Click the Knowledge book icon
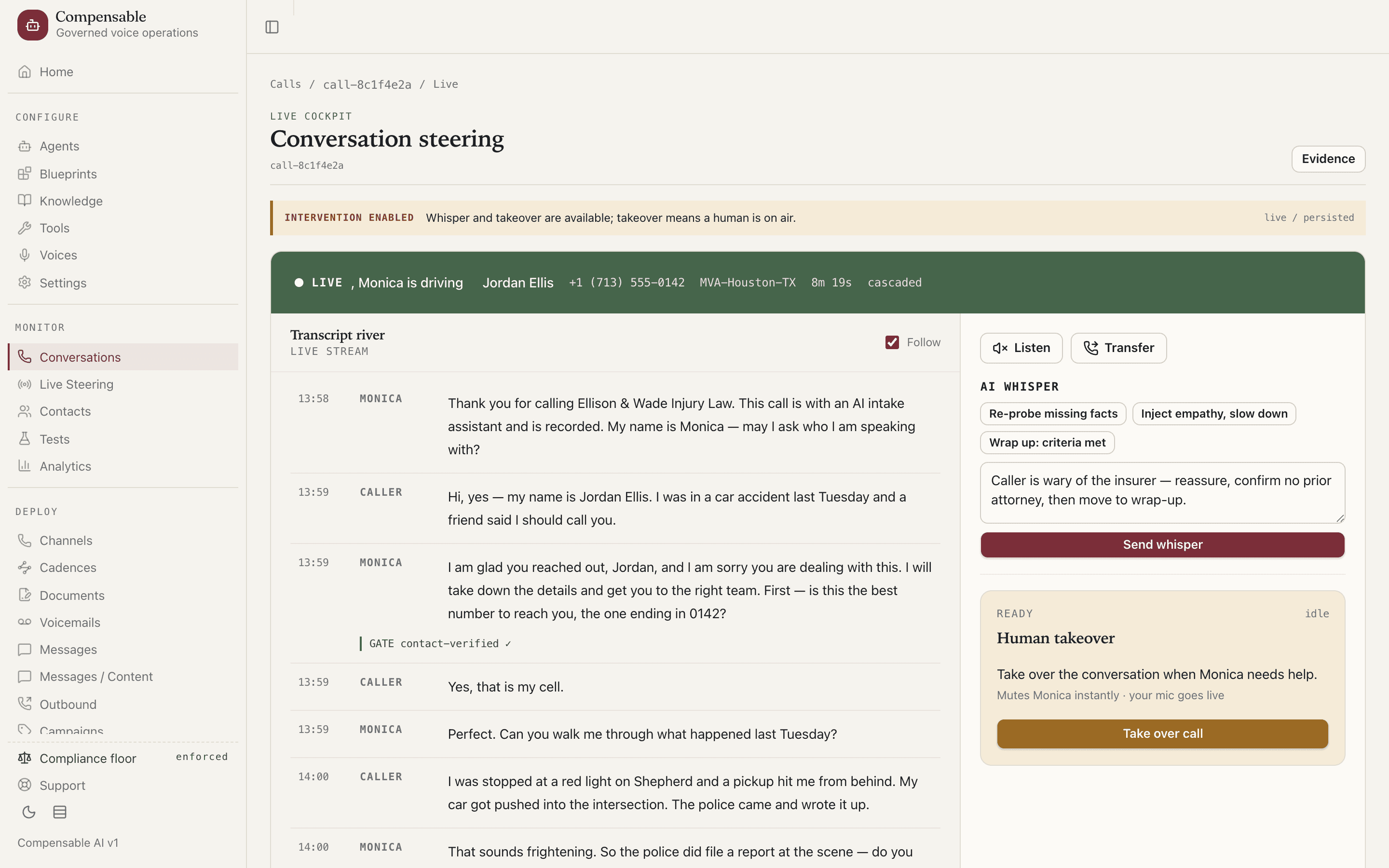This screenshot has height=868, width=1389. [24, 200]
